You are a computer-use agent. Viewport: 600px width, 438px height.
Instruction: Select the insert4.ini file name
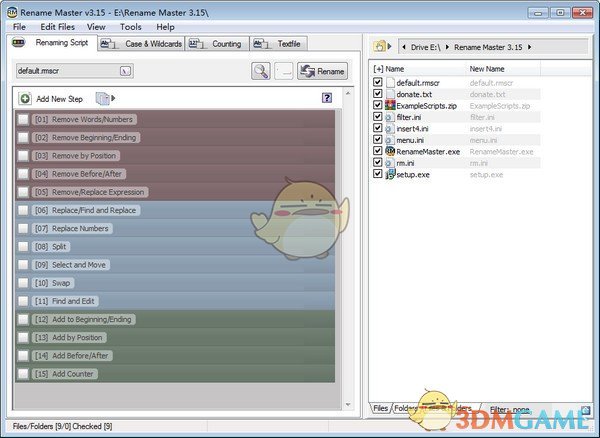tap(412, 129)
